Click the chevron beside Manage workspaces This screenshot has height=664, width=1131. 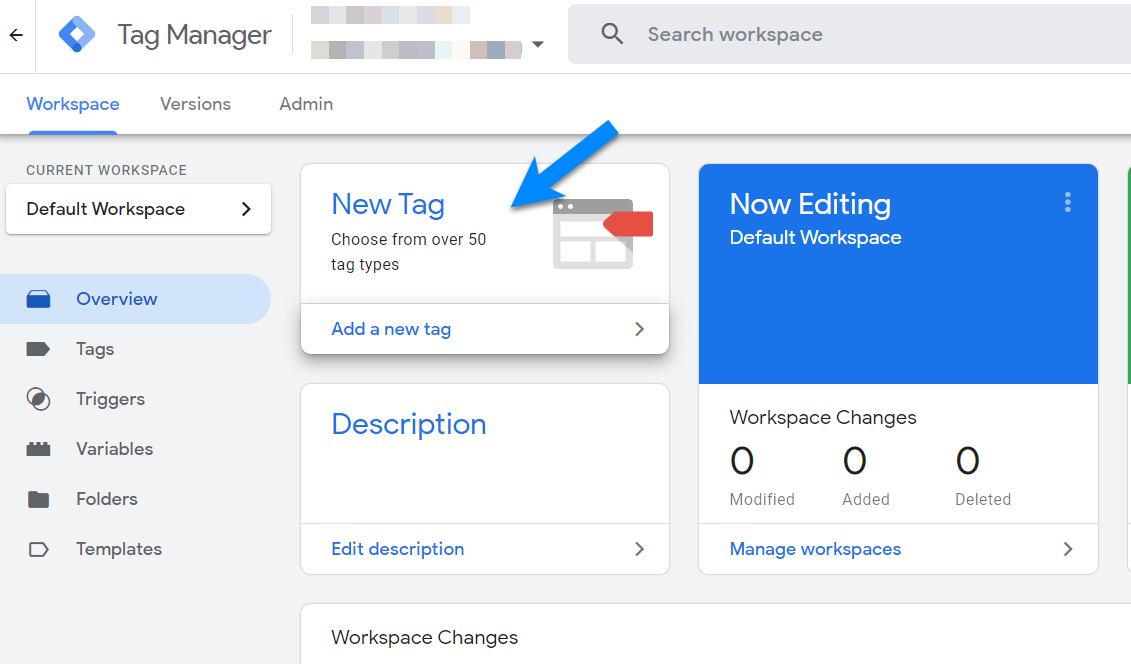(x=1067, y=549)
